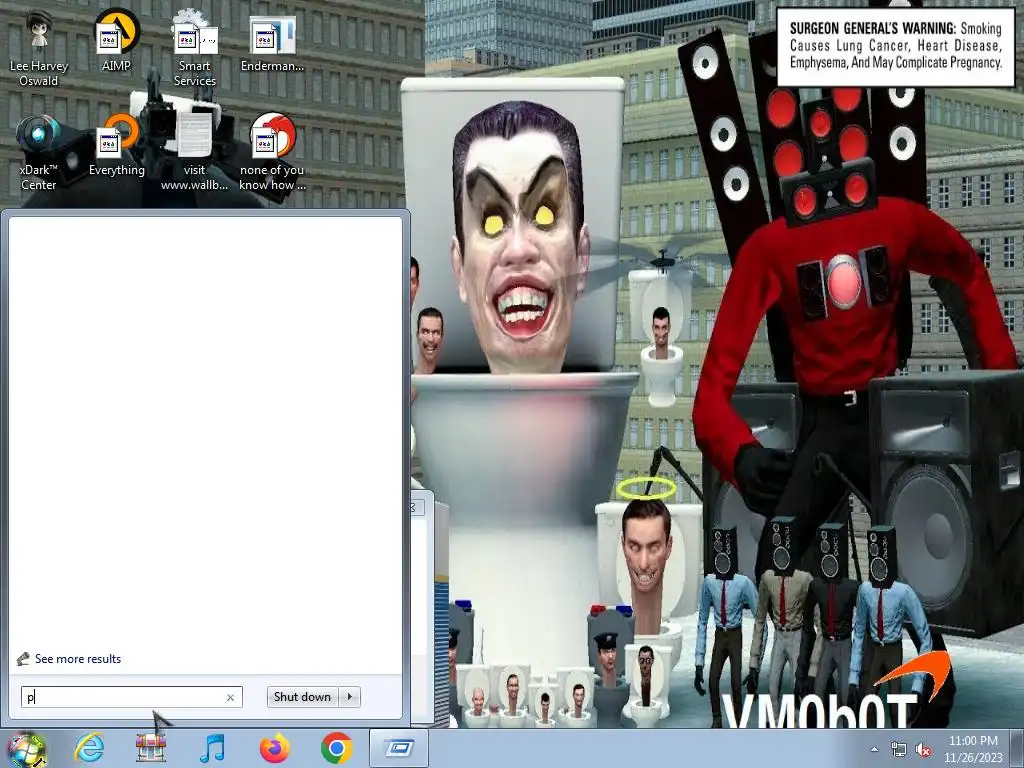Clear the Start menu search box

pos(230,697)
